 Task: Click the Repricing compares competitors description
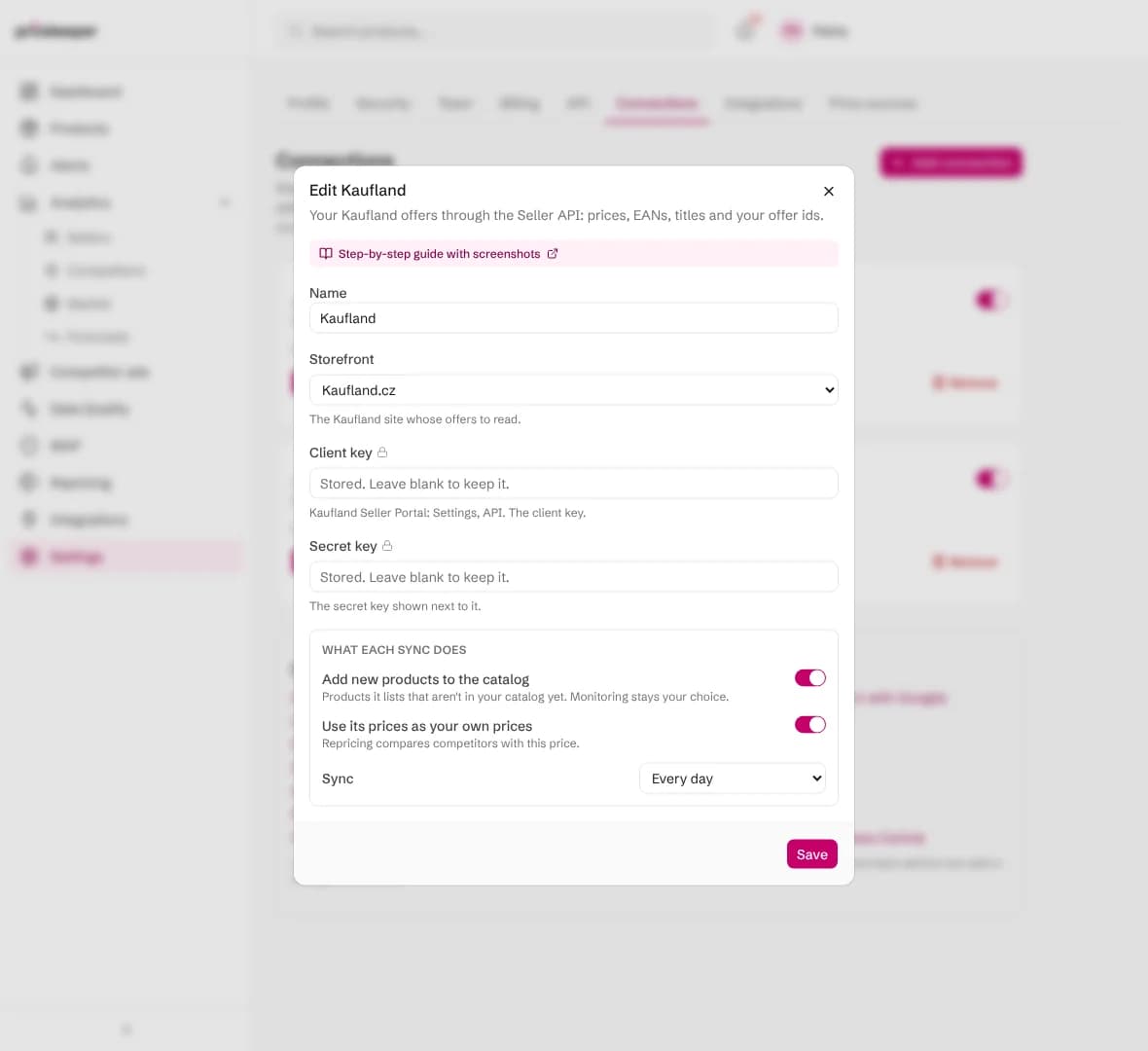[x=450, y=743]
